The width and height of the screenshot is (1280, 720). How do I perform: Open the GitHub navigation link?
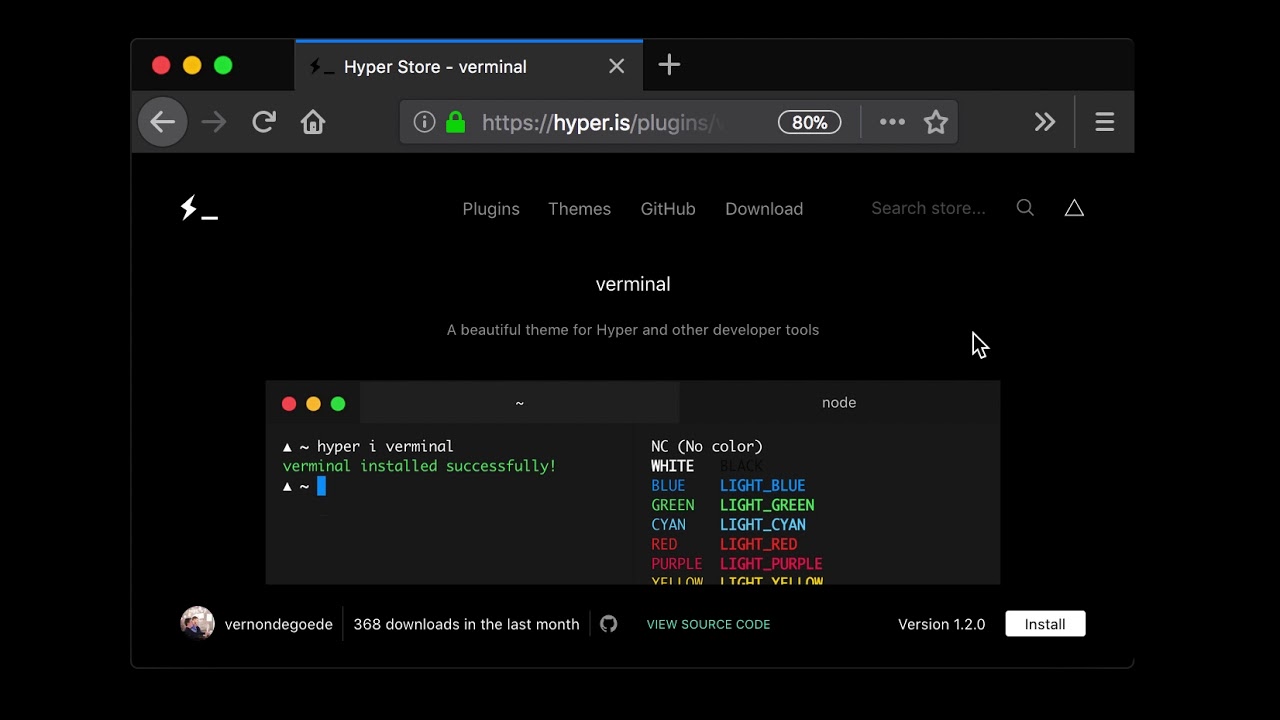(668, 209)
